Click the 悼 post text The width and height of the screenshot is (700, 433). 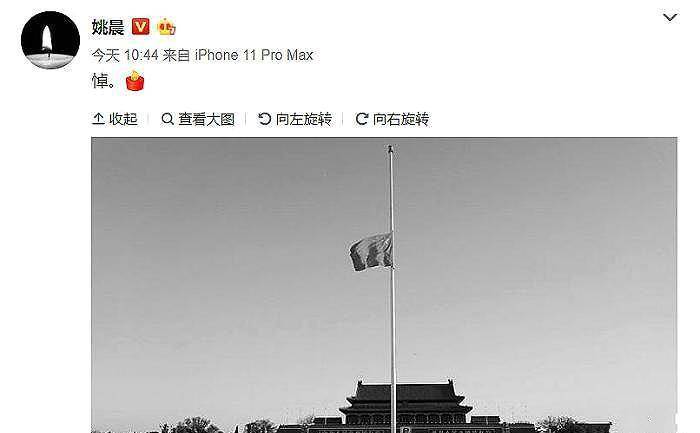click(x=100, y=81)
